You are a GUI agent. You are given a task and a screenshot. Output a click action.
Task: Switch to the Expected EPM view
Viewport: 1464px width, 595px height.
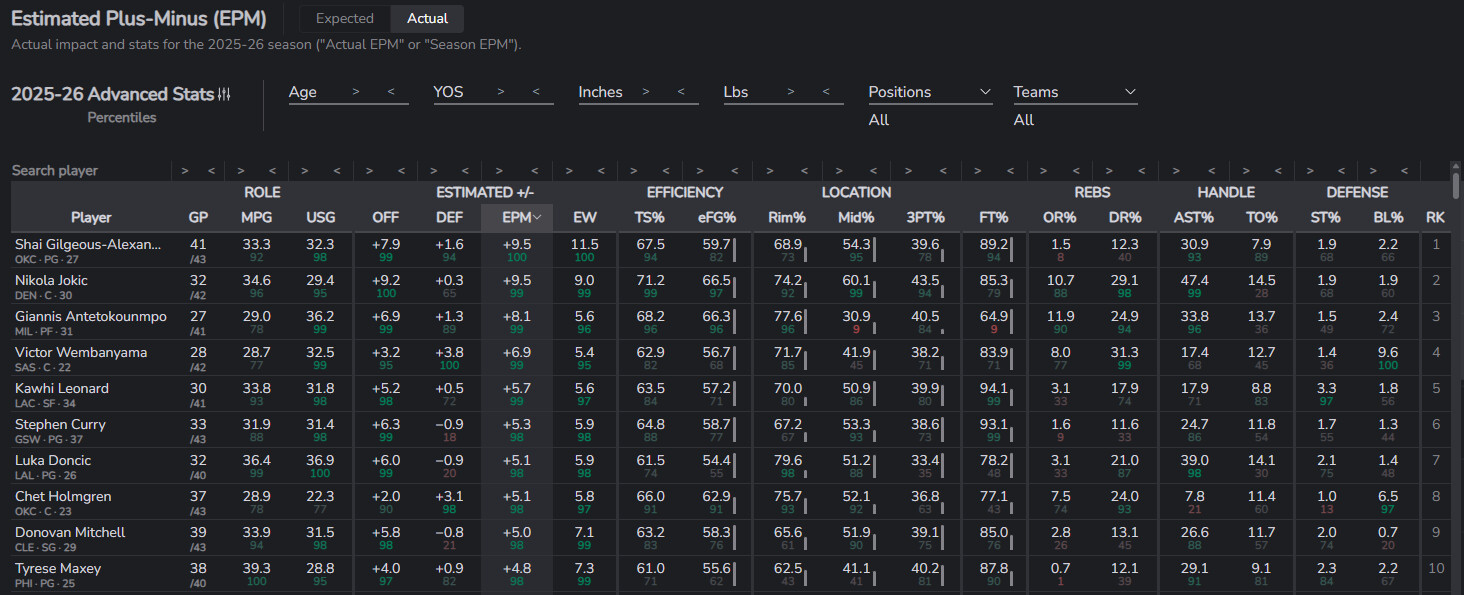click(344, 18)
